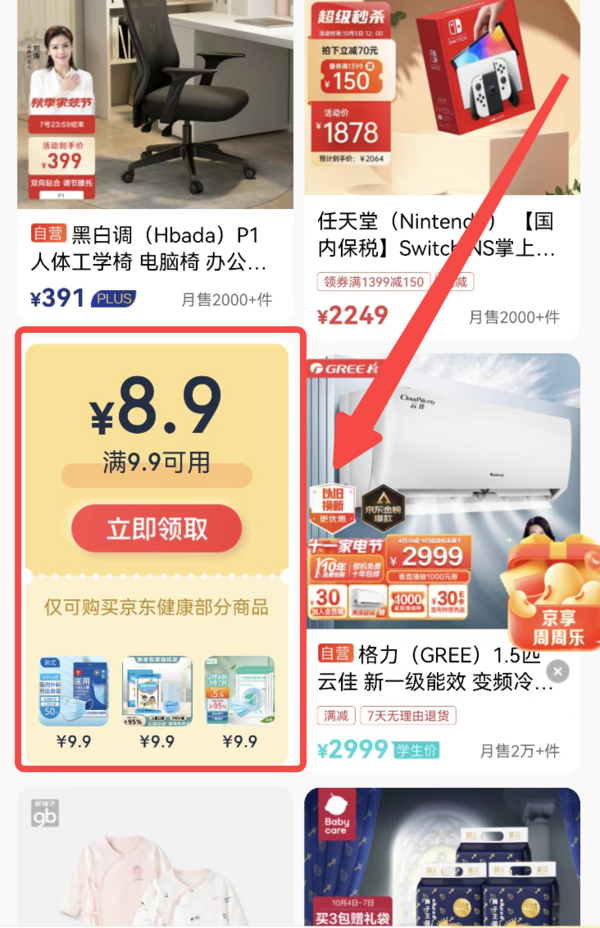Tap the 领券满1399减150 coupon tag
The image size is (600, 928).
pos(373,282)
